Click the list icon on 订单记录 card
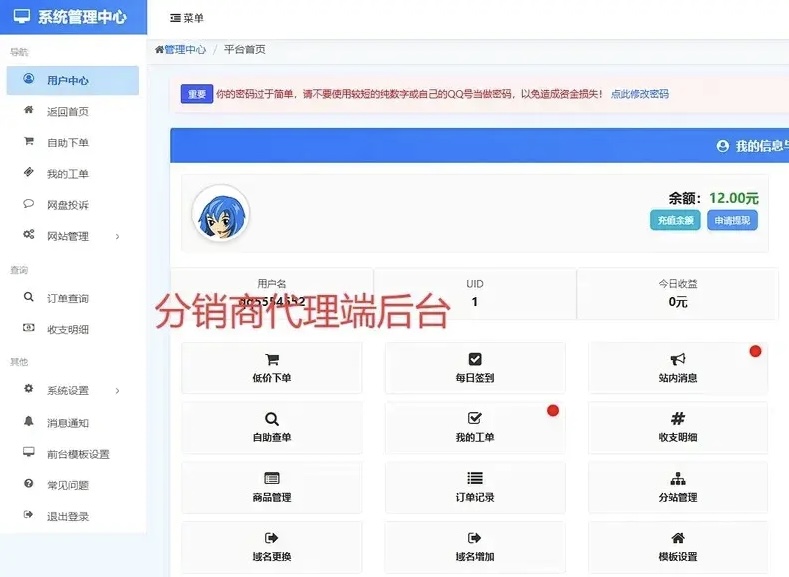789x577 pixels. click(475, 478)
